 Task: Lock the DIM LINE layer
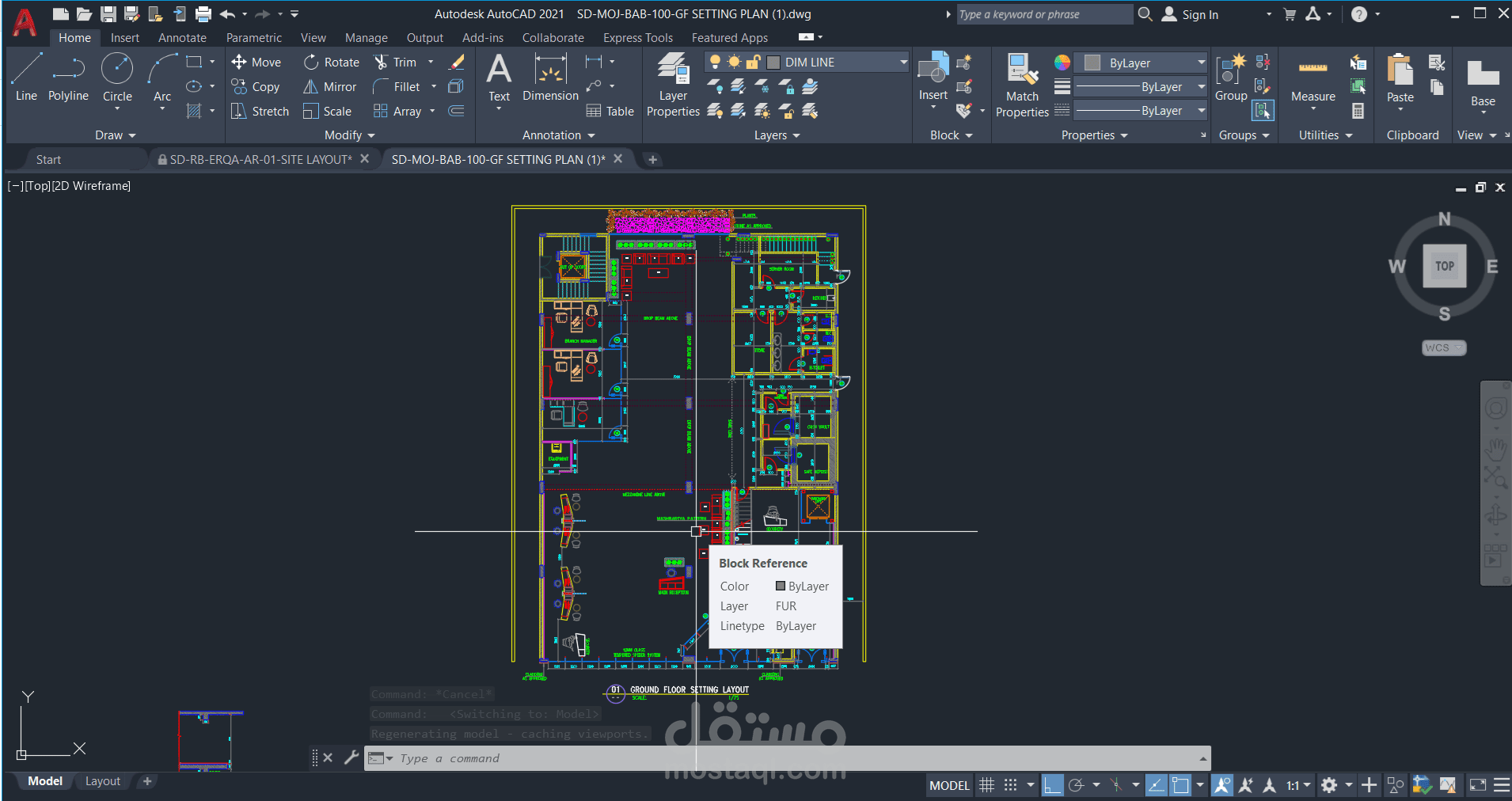click(753, 63)
